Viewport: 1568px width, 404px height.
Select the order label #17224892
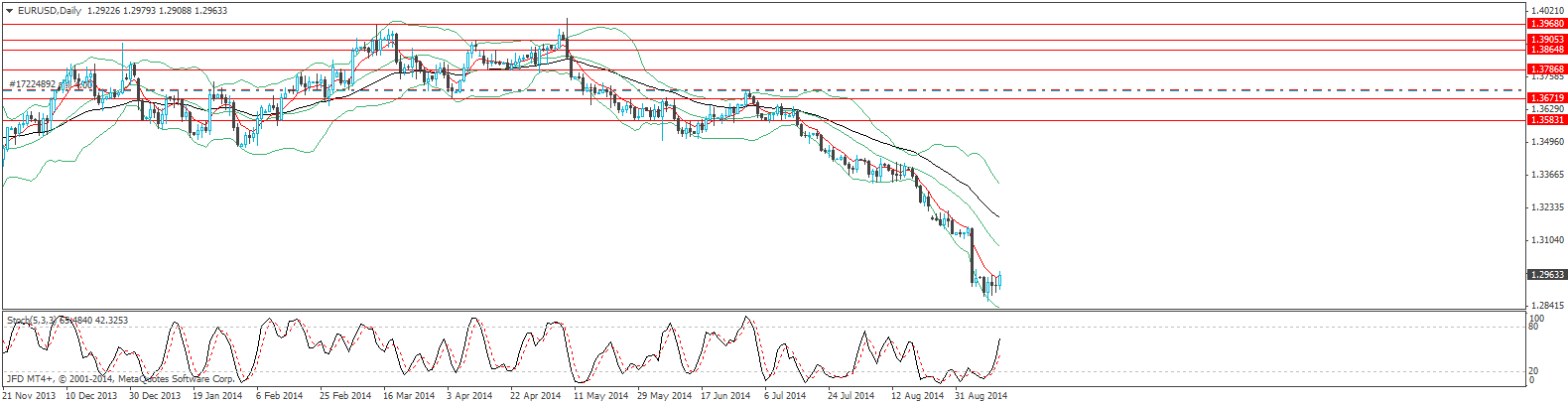click(x=32, y=84)
